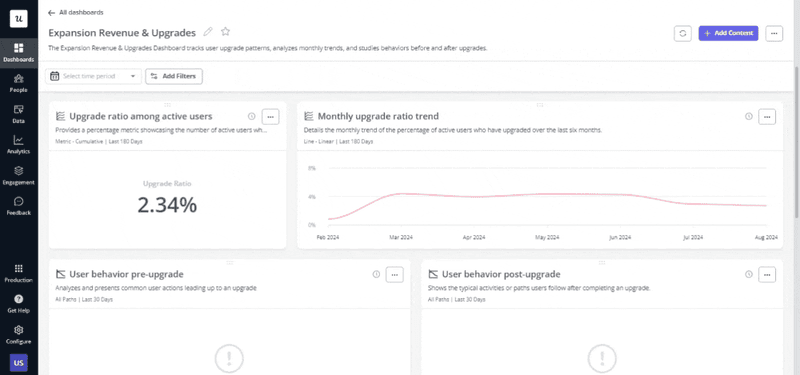Click the clock icon on the User behavior post-upgrade card

(748, 274)
